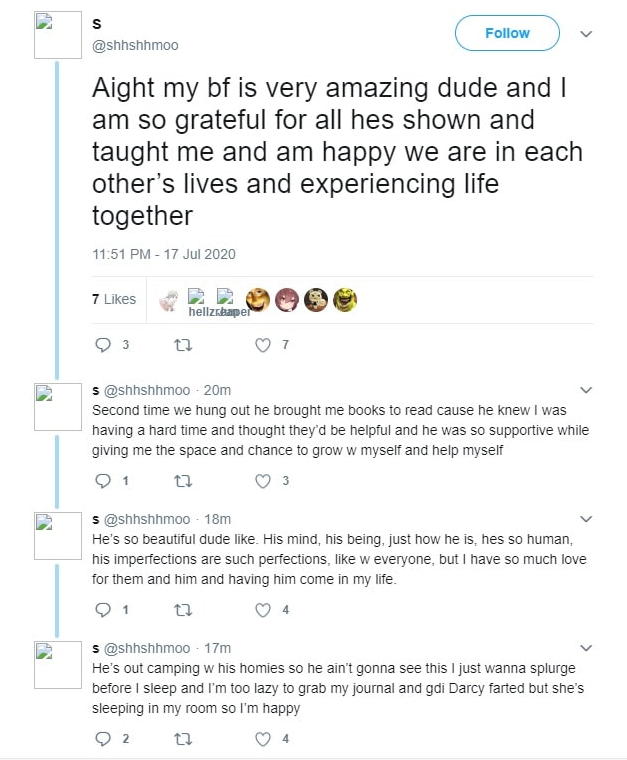627x760 pixels.
Task: Reply to the main tweet
Action: (x=102, y=345)
